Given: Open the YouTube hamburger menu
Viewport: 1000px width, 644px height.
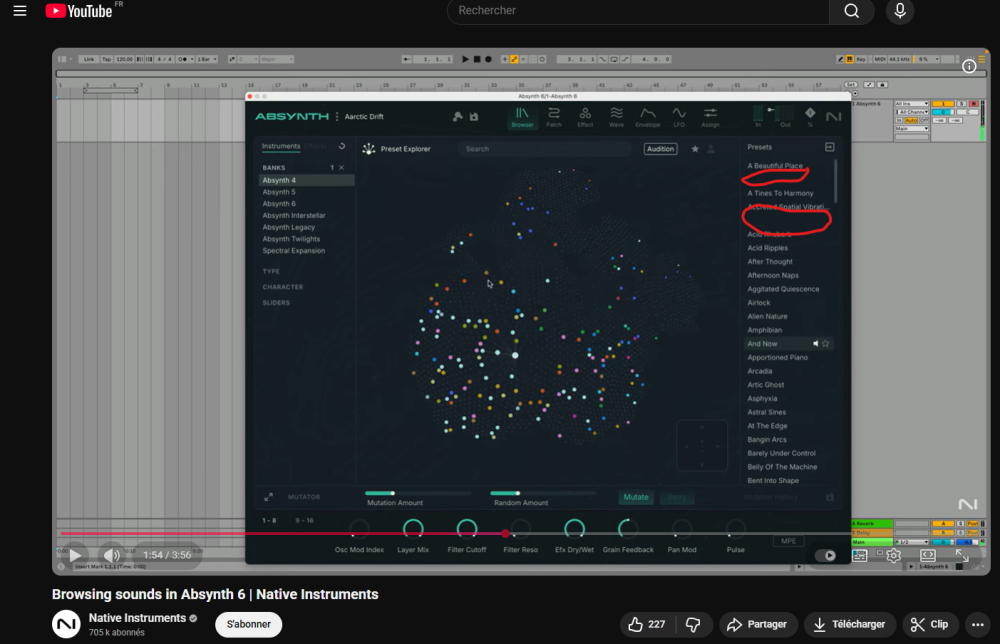Looking at the screenshot, I should point(20,11).
